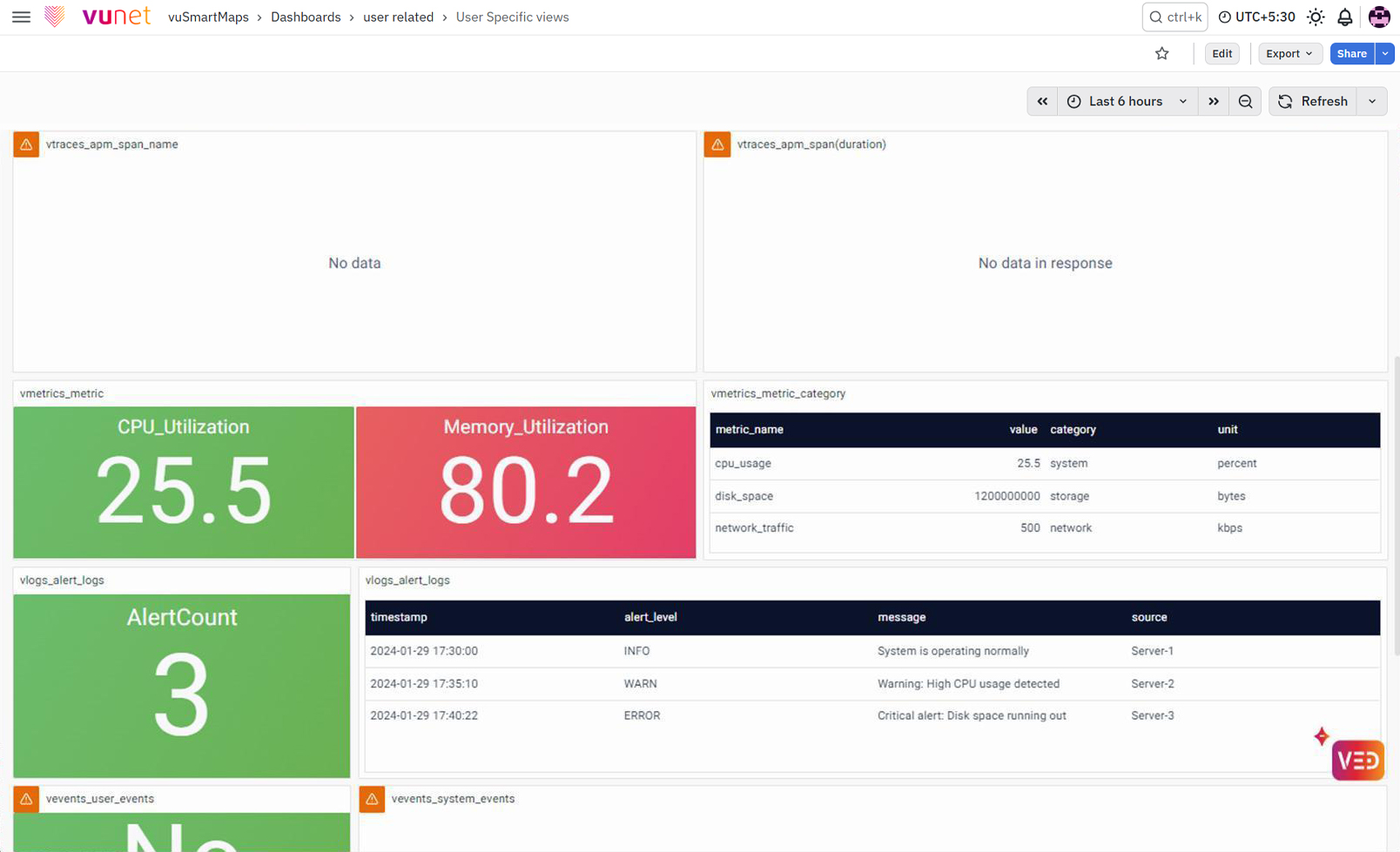Open the user related breadcrumb folder
This screenshot has height=852, width=1400.
[x=398, y=17]
